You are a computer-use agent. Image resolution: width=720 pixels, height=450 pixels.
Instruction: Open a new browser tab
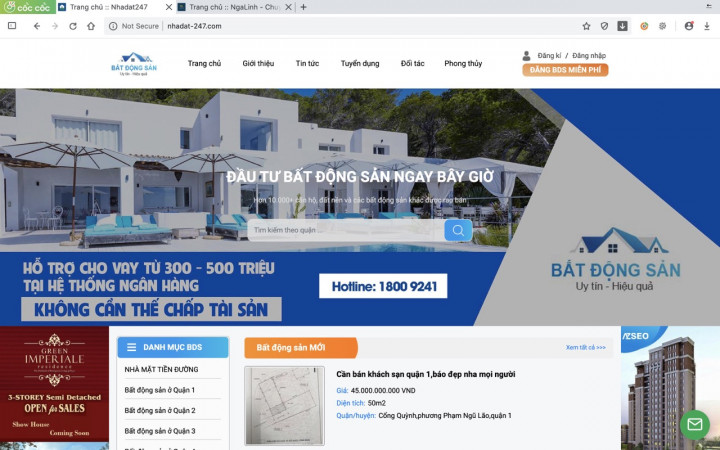(303, 7)
